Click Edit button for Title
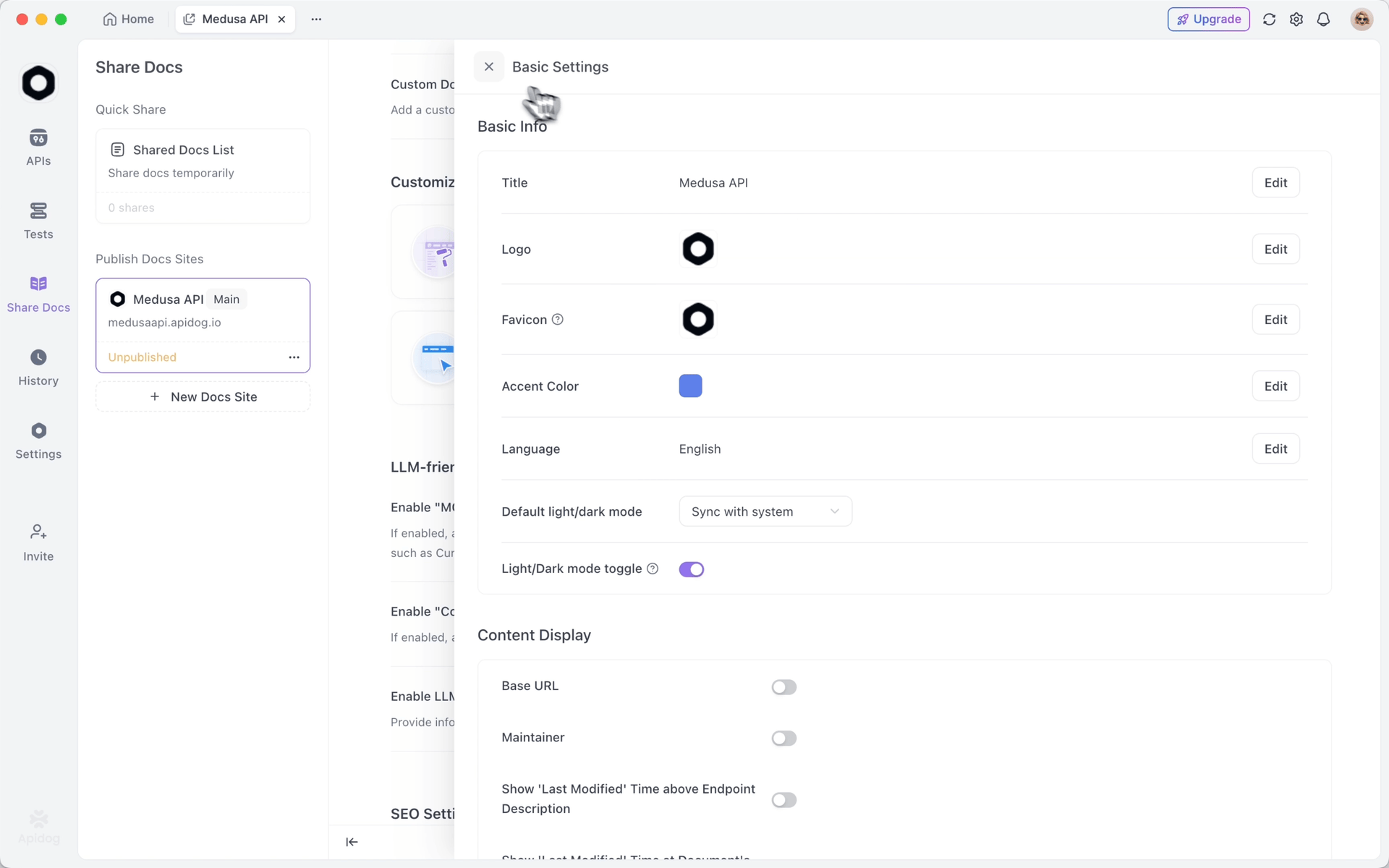This screenshot has height=868, width=1389. 1275,183
